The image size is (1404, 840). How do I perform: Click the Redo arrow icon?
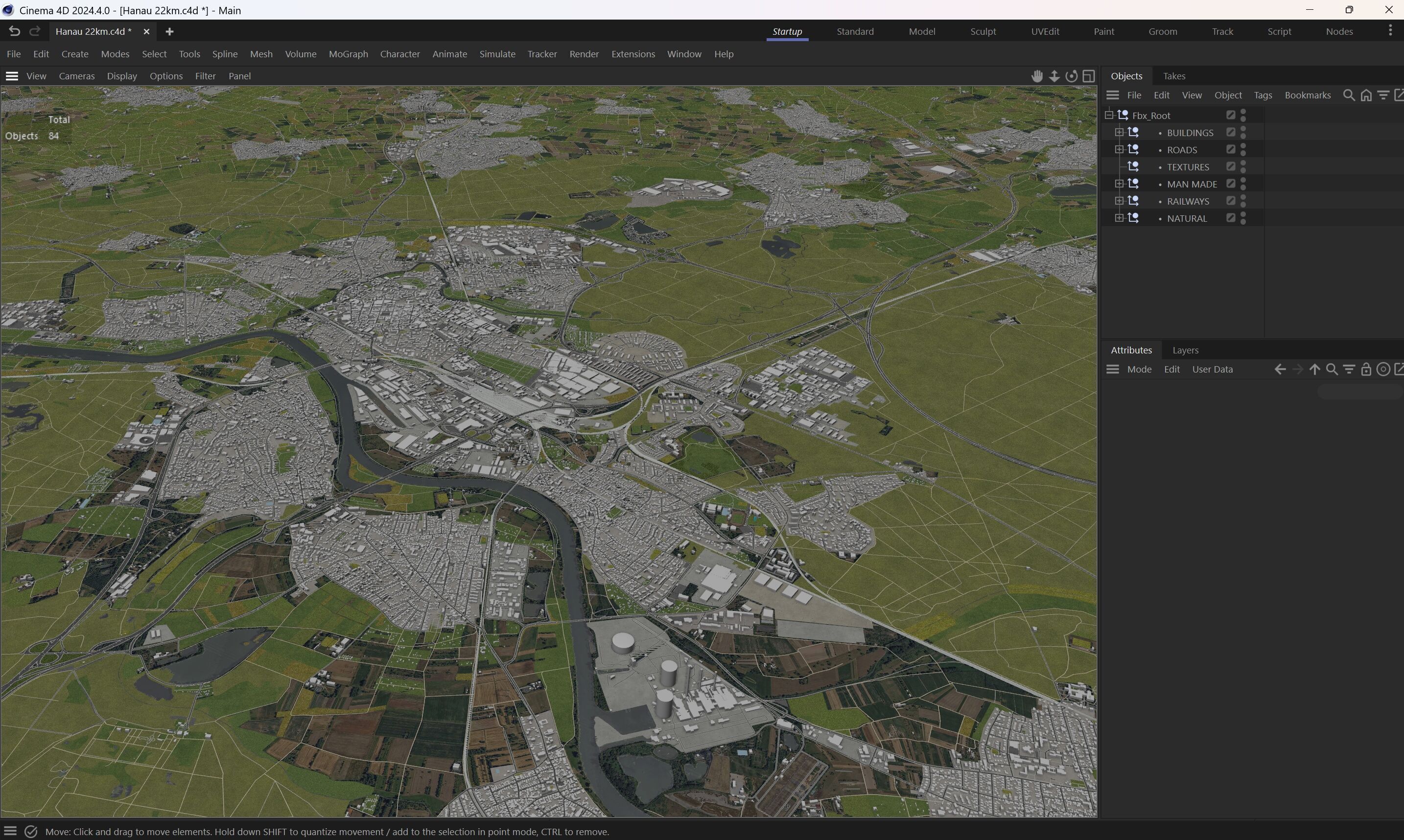click(35, 32)
